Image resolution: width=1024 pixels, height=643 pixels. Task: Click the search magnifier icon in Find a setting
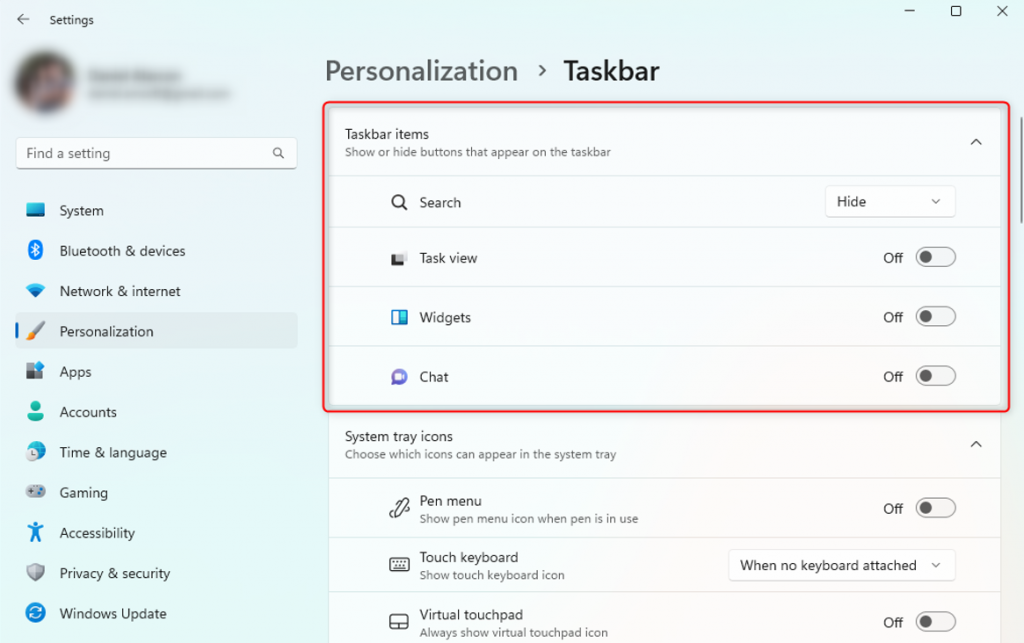278,153
